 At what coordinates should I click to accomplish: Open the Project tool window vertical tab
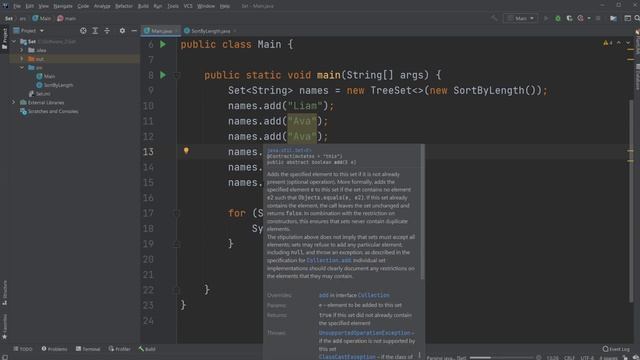4,39
